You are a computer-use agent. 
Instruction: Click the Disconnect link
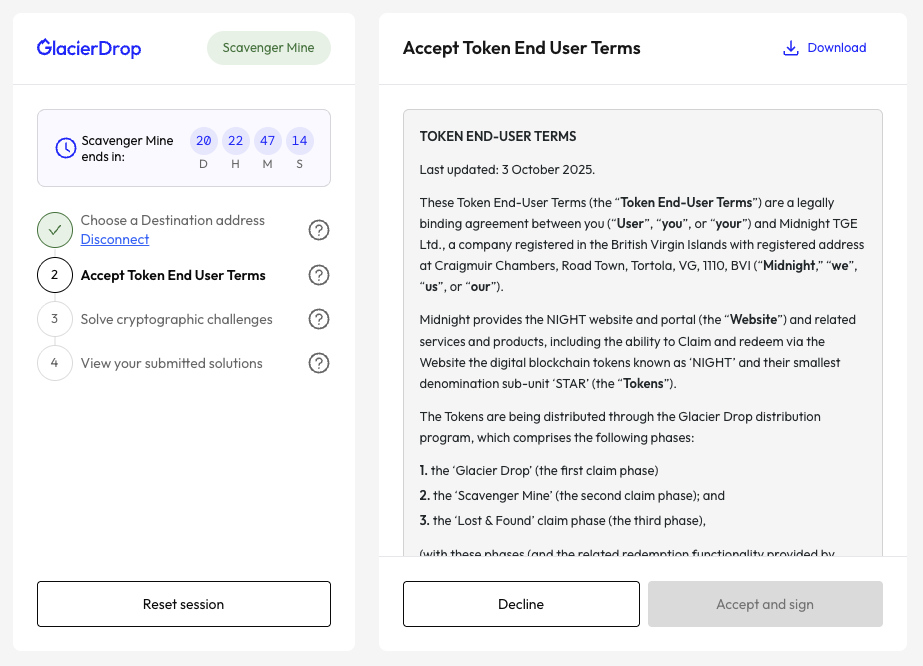115,240
